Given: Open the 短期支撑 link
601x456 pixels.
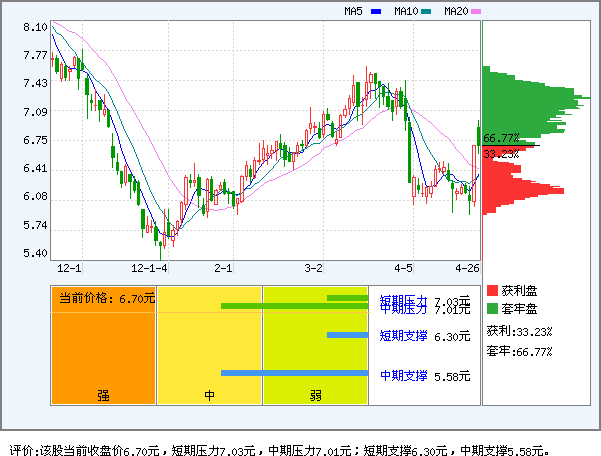Looking at the screenshot, I should (x=403, y=336).
